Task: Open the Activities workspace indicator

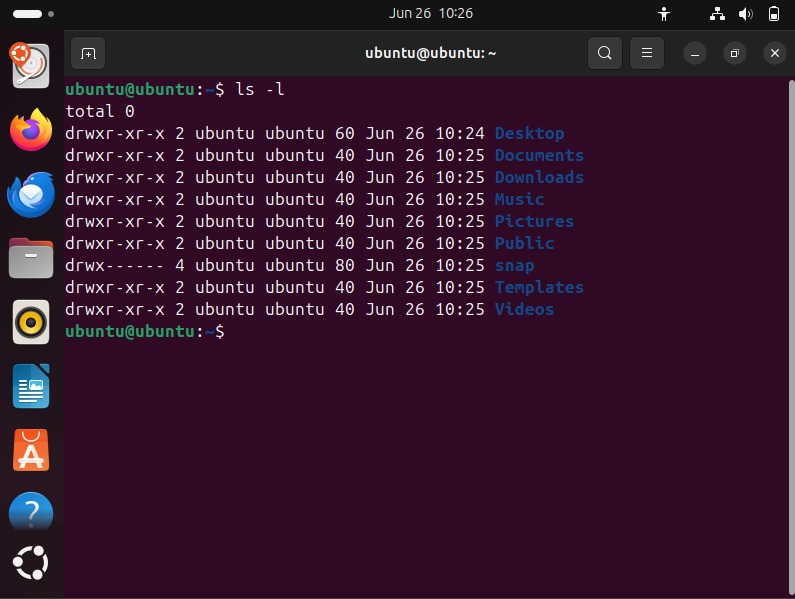Action: [33, 14]
